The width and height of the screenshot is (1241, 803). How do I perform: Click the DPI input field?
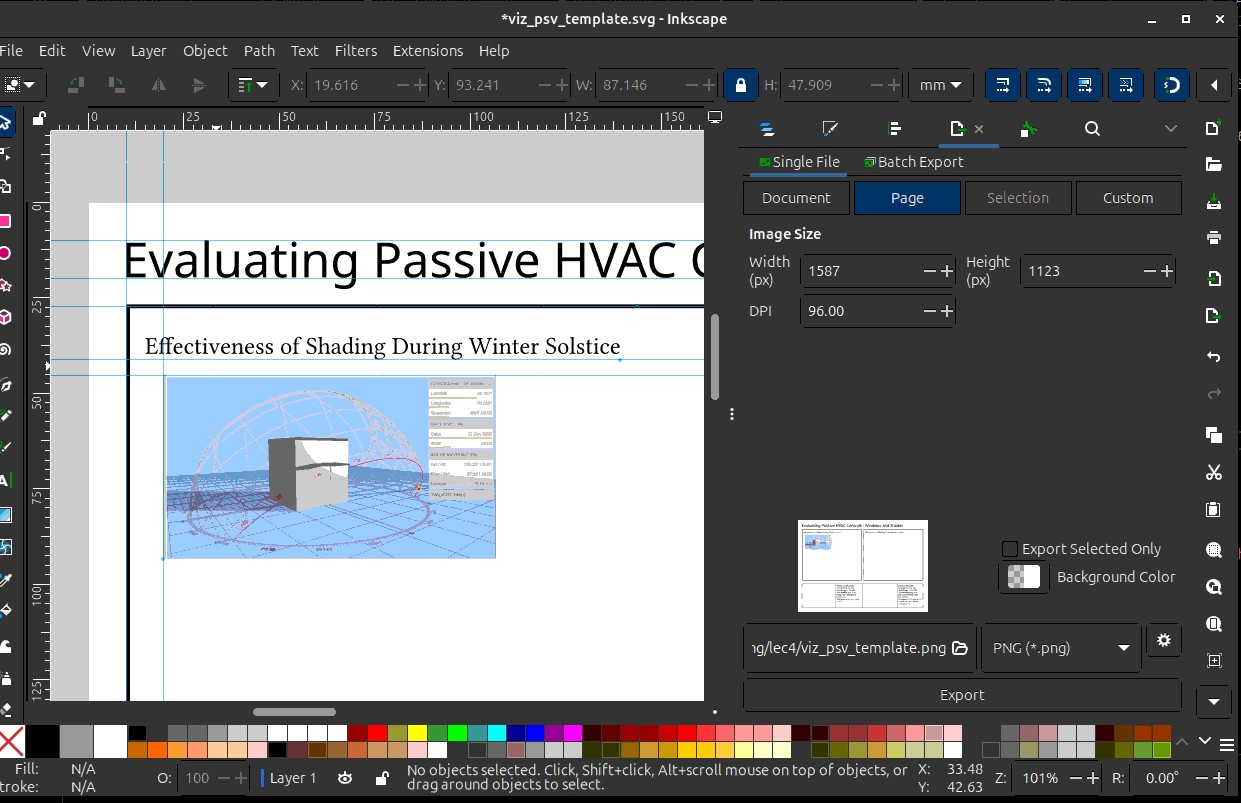coord(862,311)
